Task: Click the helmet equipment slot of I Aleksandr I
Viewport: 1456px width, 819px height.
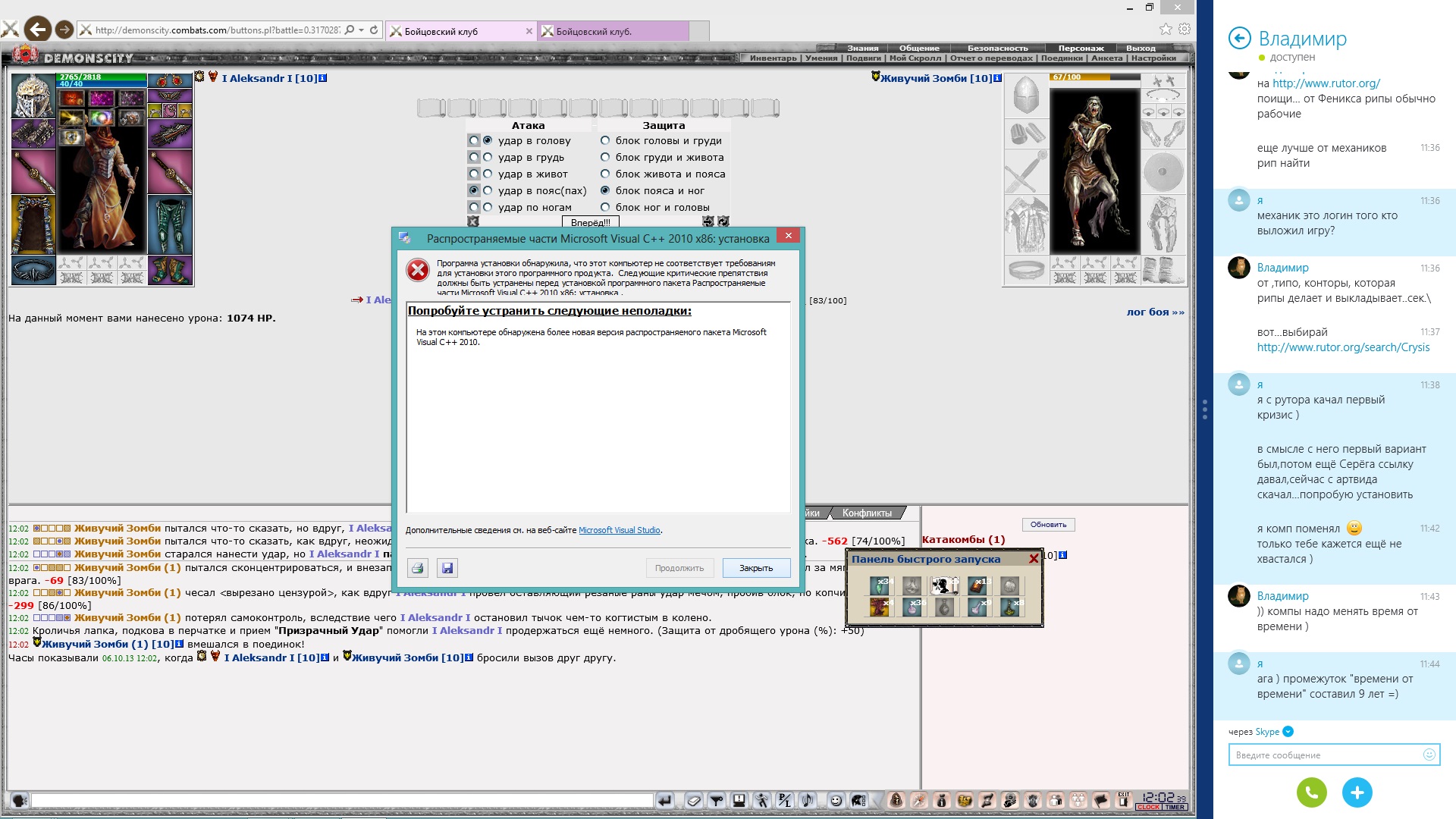Action: 33,96
